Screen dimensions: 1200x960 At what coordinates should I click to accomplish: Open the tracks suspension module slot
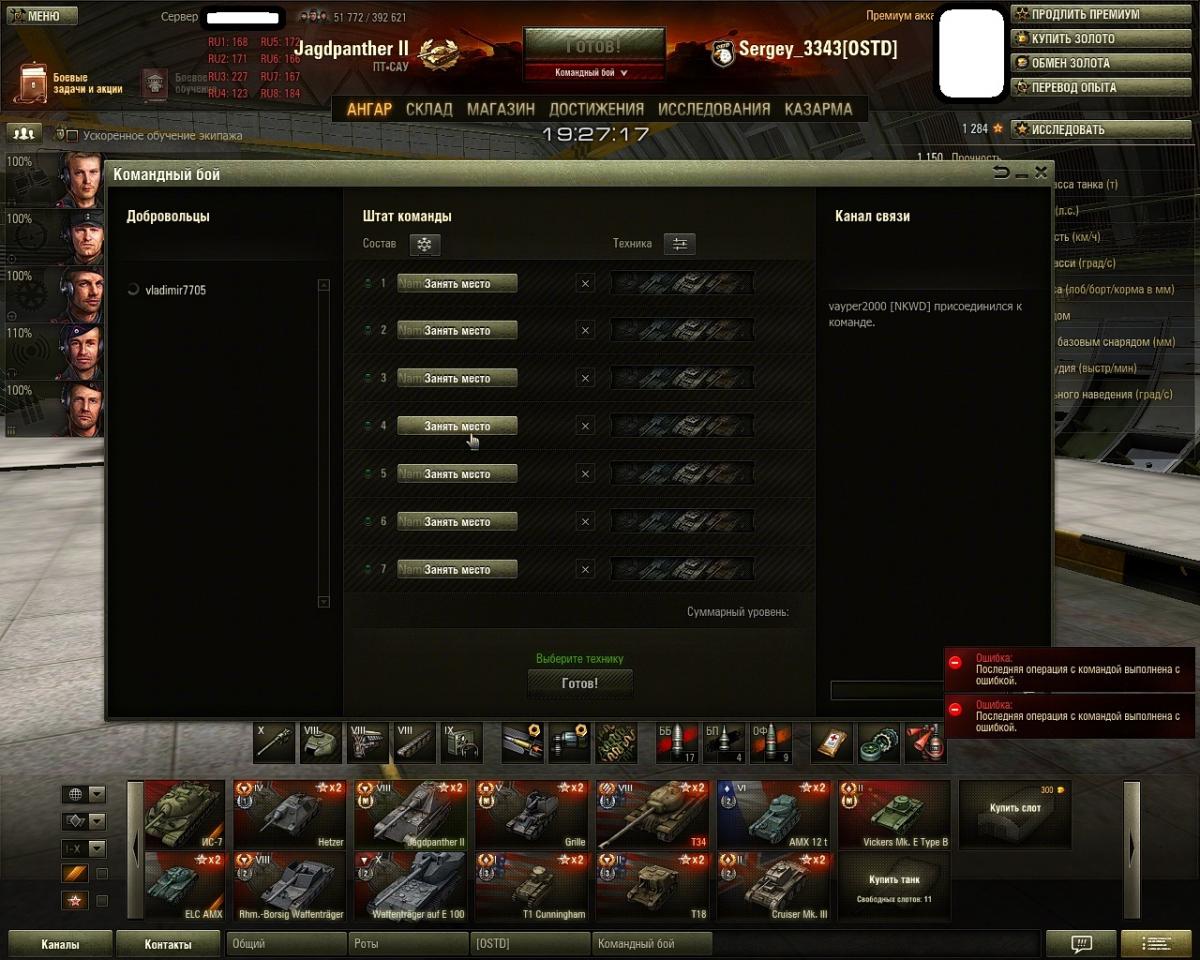(414, 743)
